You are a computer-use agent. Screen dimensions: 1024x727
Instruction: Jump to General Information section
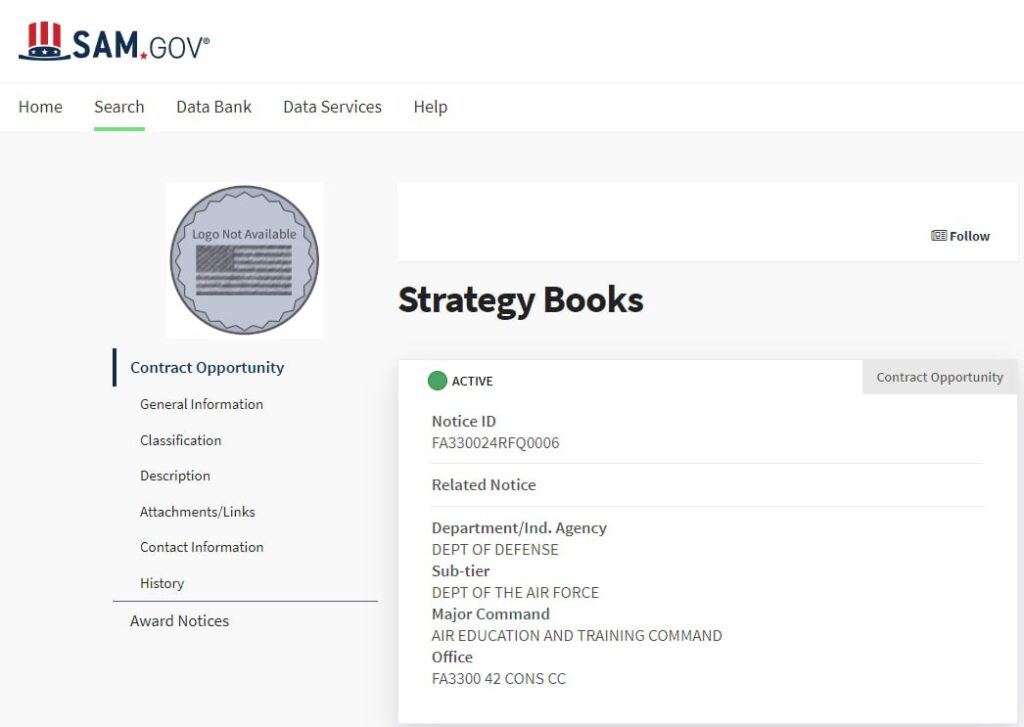click(202, 404)
